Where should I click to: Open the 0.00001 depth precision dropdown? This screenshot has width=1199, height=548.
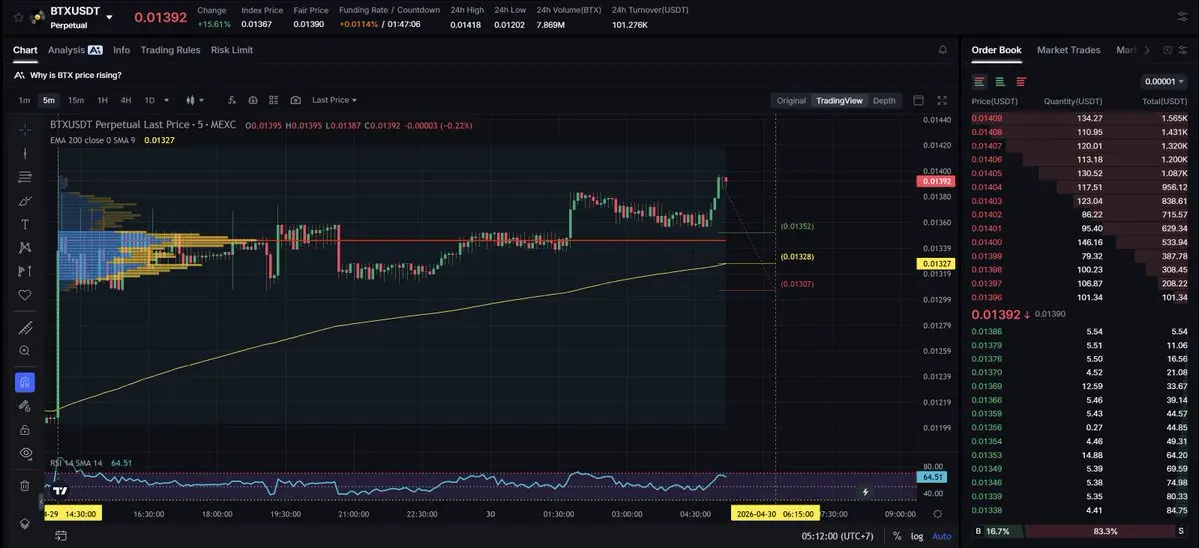[x=1165, y=81]
